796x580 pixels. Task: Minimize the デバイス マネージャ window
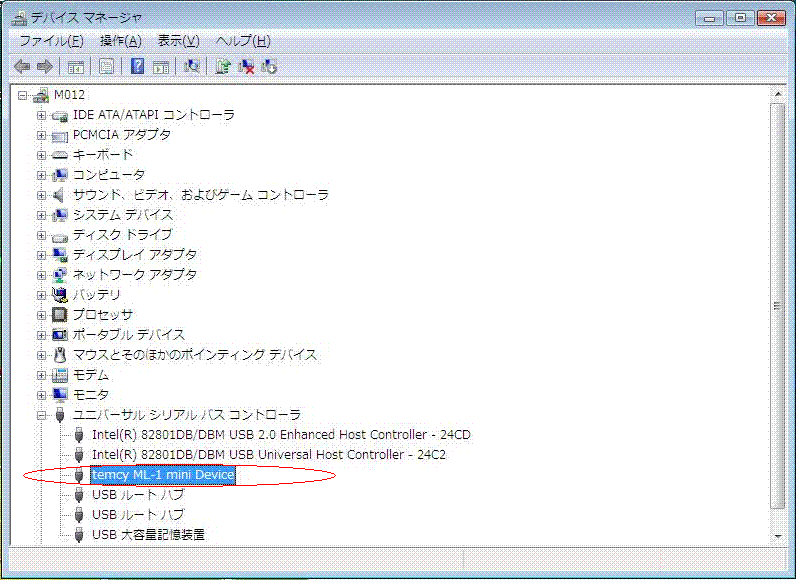(x=710, y=18)
